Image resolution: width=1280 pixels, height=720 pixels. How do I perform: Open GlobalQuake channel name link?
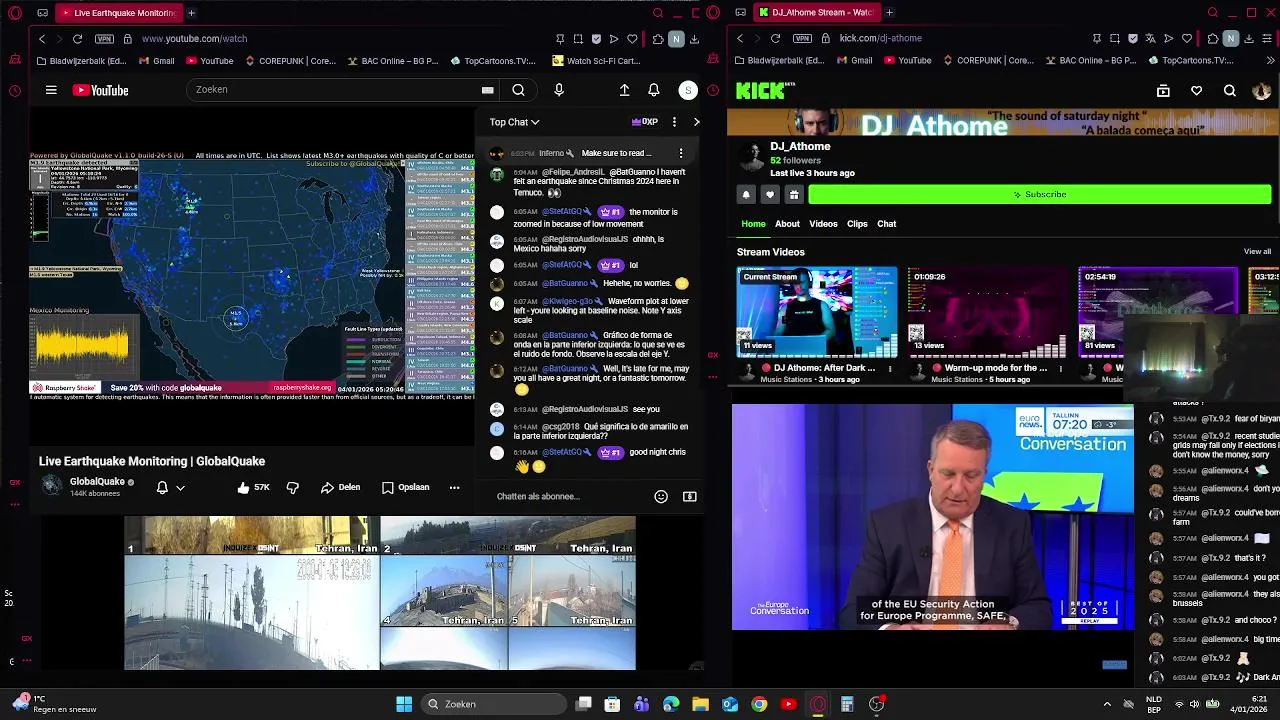(97, 482)
